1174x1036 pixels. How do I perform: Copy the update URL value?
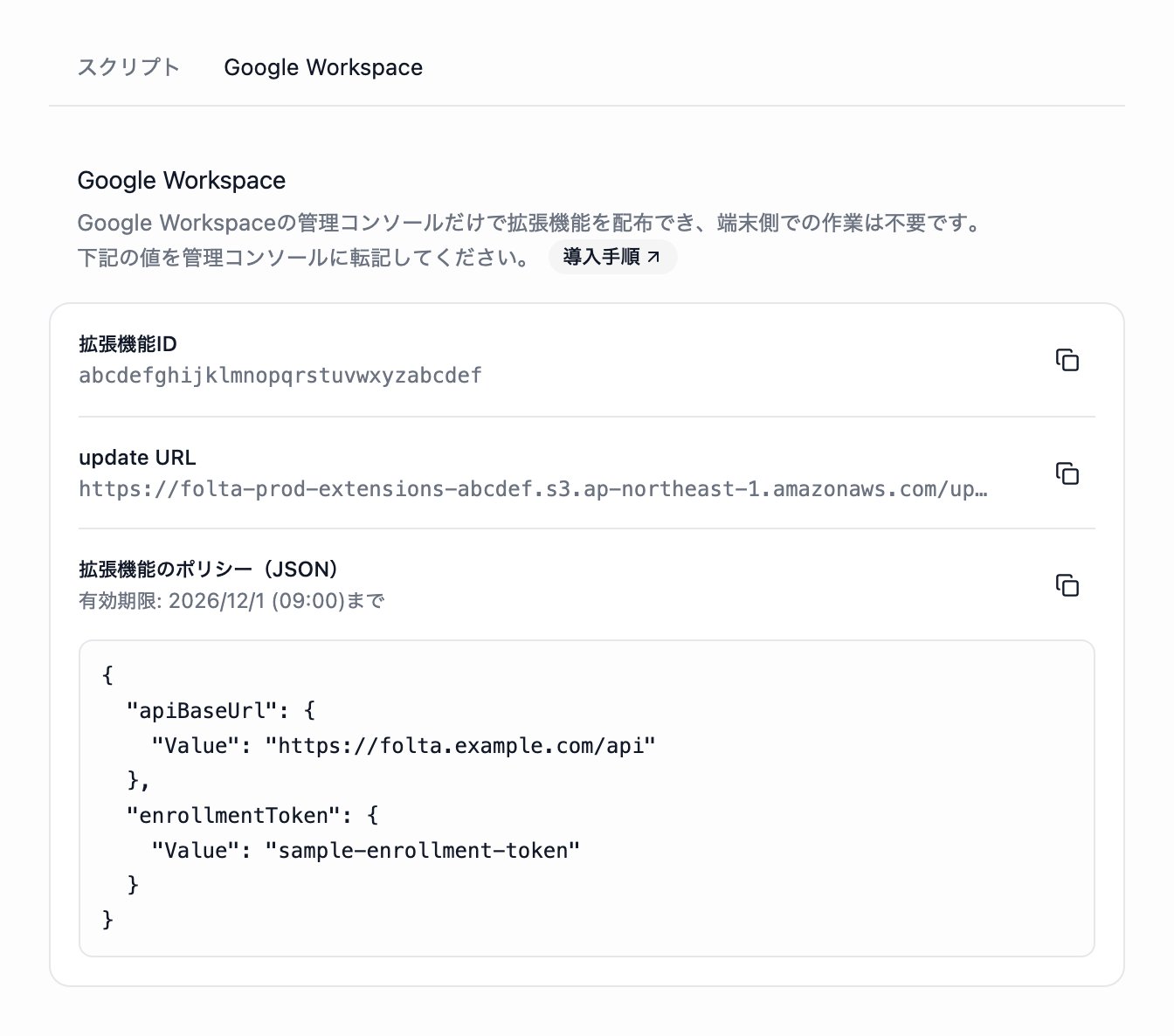pos(1067,473)
